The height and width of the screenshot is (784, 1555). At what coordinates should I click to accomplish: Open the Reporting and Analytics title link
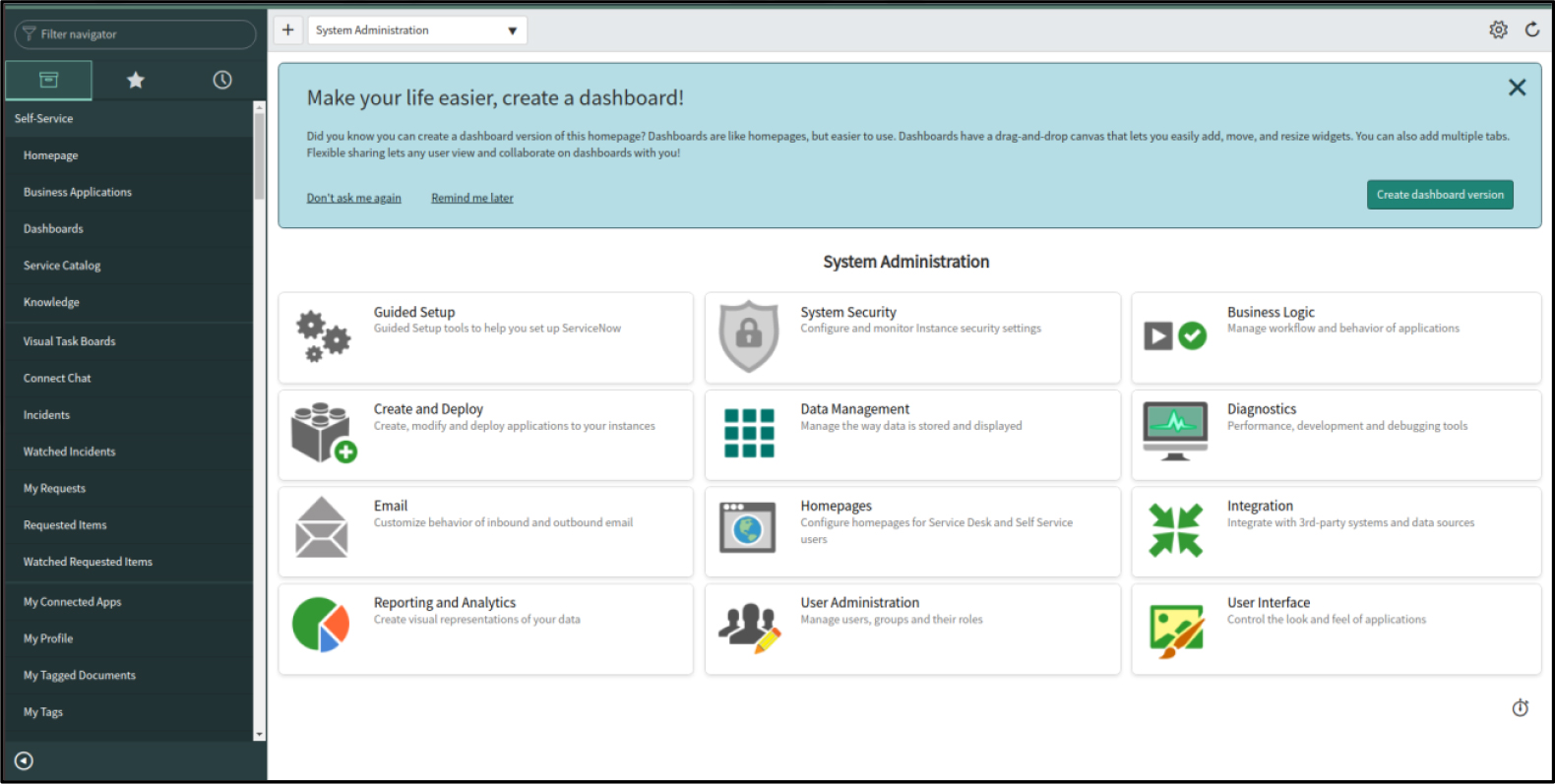445,603
